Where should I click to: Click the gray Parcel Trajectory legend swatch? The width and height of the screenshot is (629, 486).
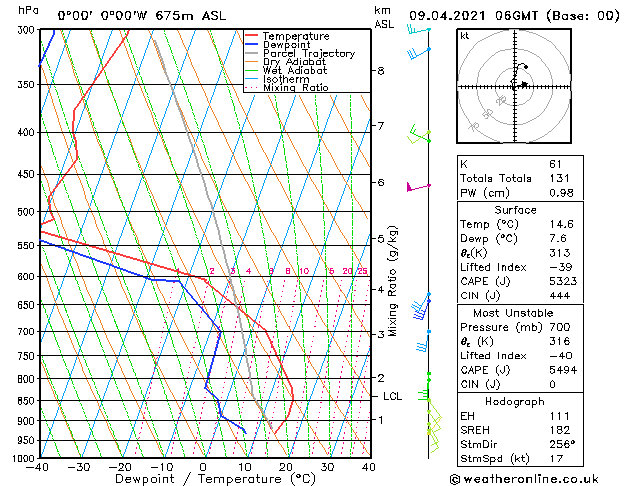tap(252, 53)
